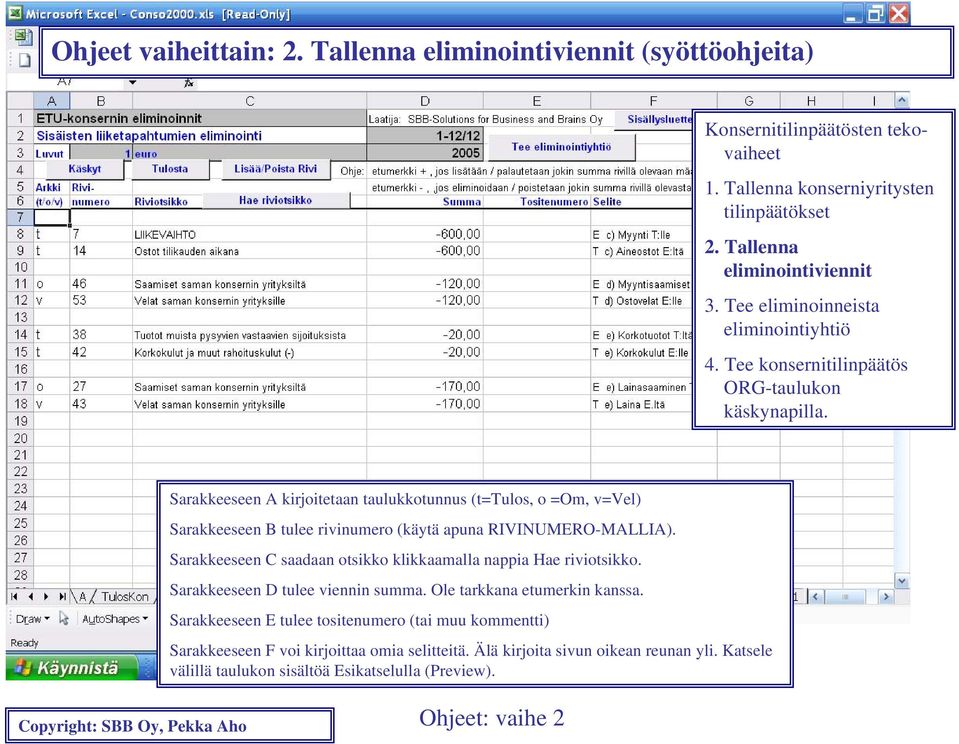
Task: Click the 'Summa' column heading cell
Action: point(425,201)
